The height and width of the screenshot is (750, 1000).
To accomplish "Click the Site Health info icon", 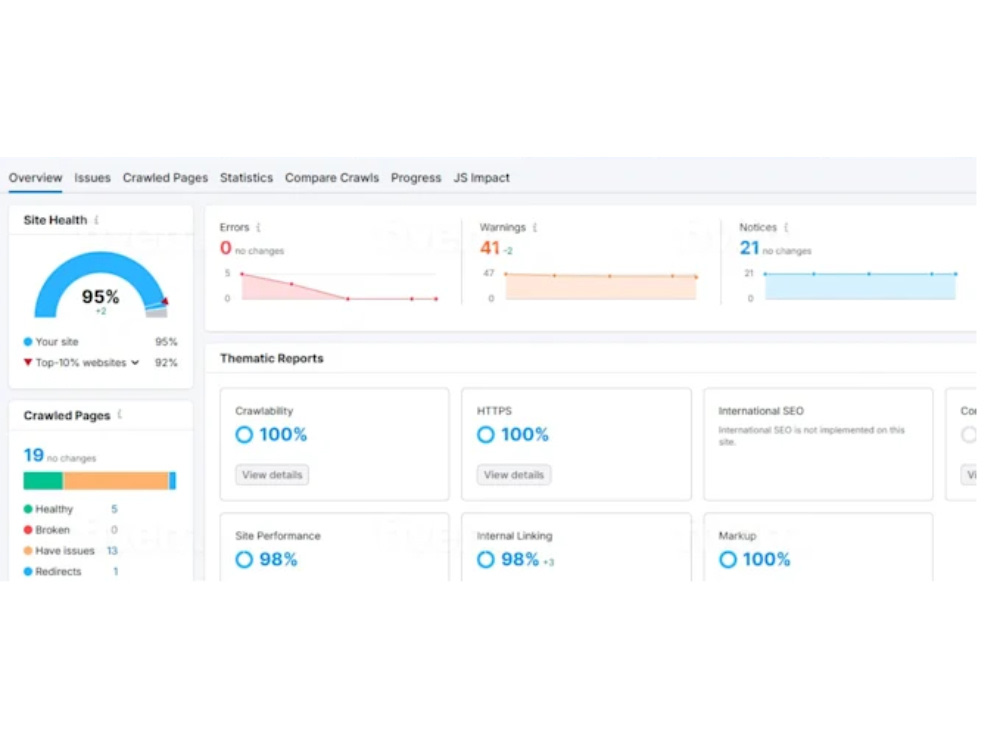I will pos(97,220).
